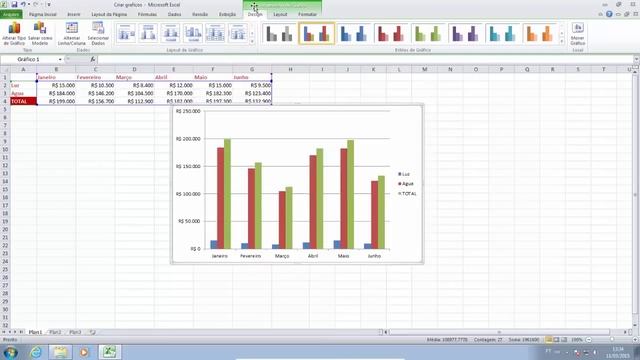The image size is (640, 360).
Task: Click Excel icon in taskbar
Action: 109,352
